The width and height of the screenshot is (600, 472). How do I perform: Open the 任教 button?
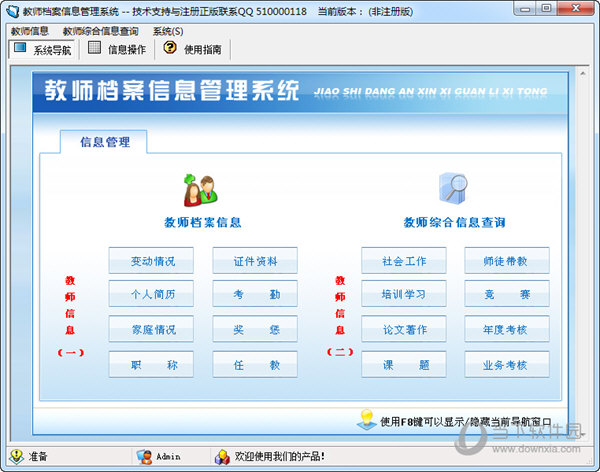(x=255, y=364)
